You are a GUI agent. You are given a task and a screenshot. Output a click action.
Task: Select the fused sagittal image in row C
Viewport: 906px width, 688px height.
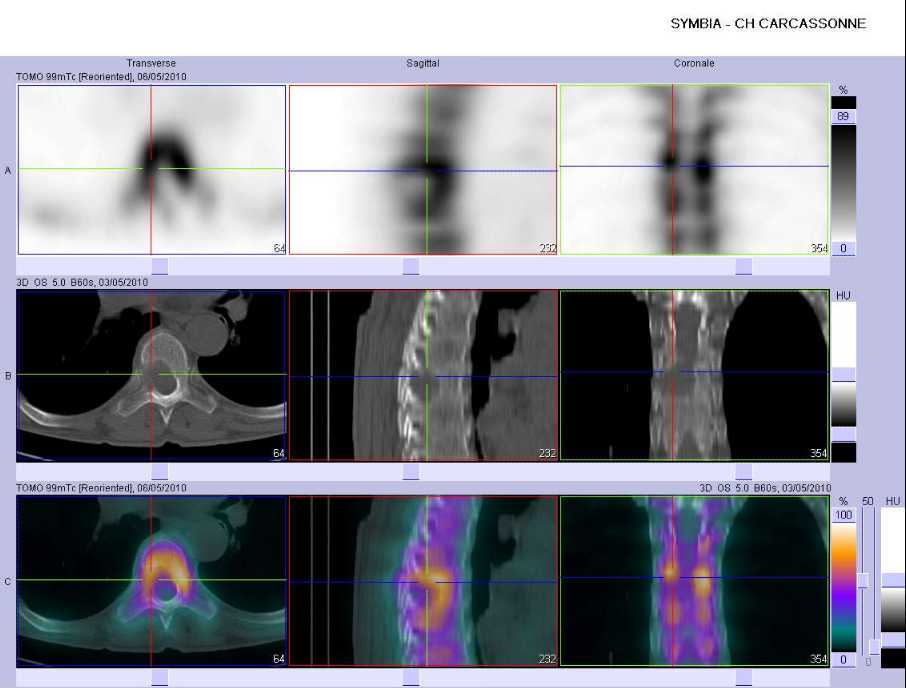(423, 581)
